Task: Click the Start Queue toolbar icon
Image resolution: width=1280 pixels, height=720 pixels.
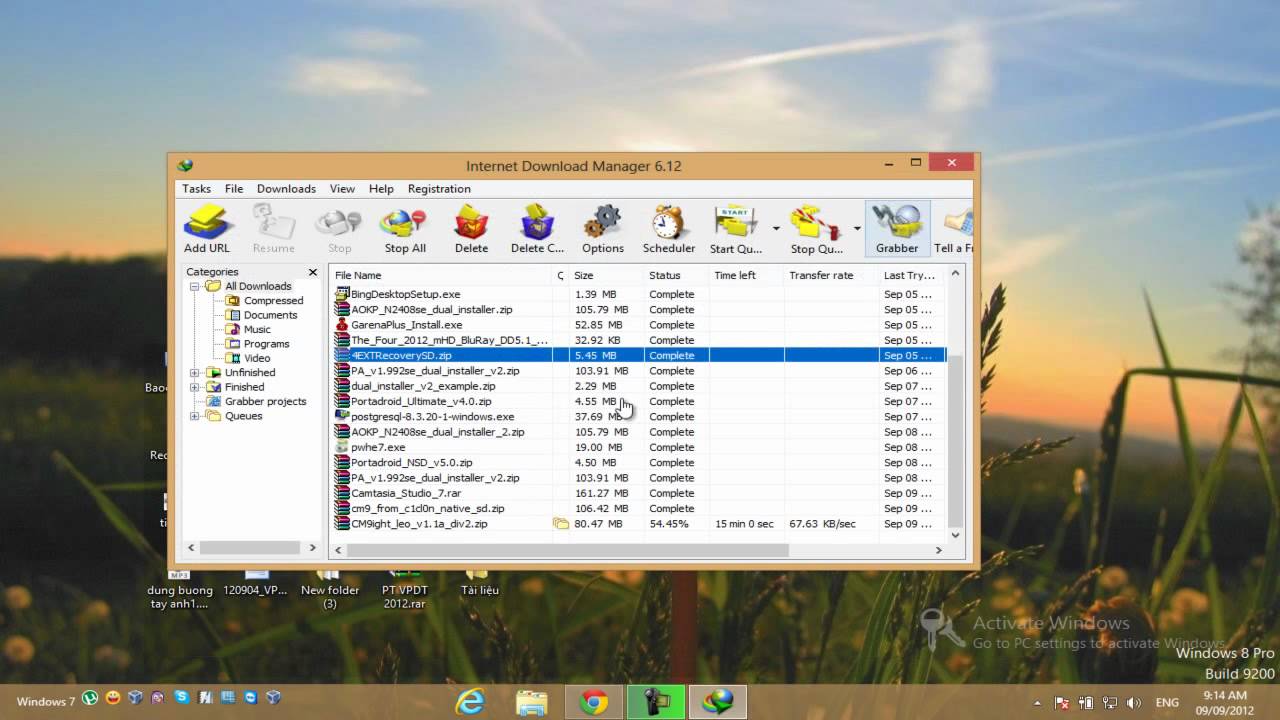Action: 736,229
